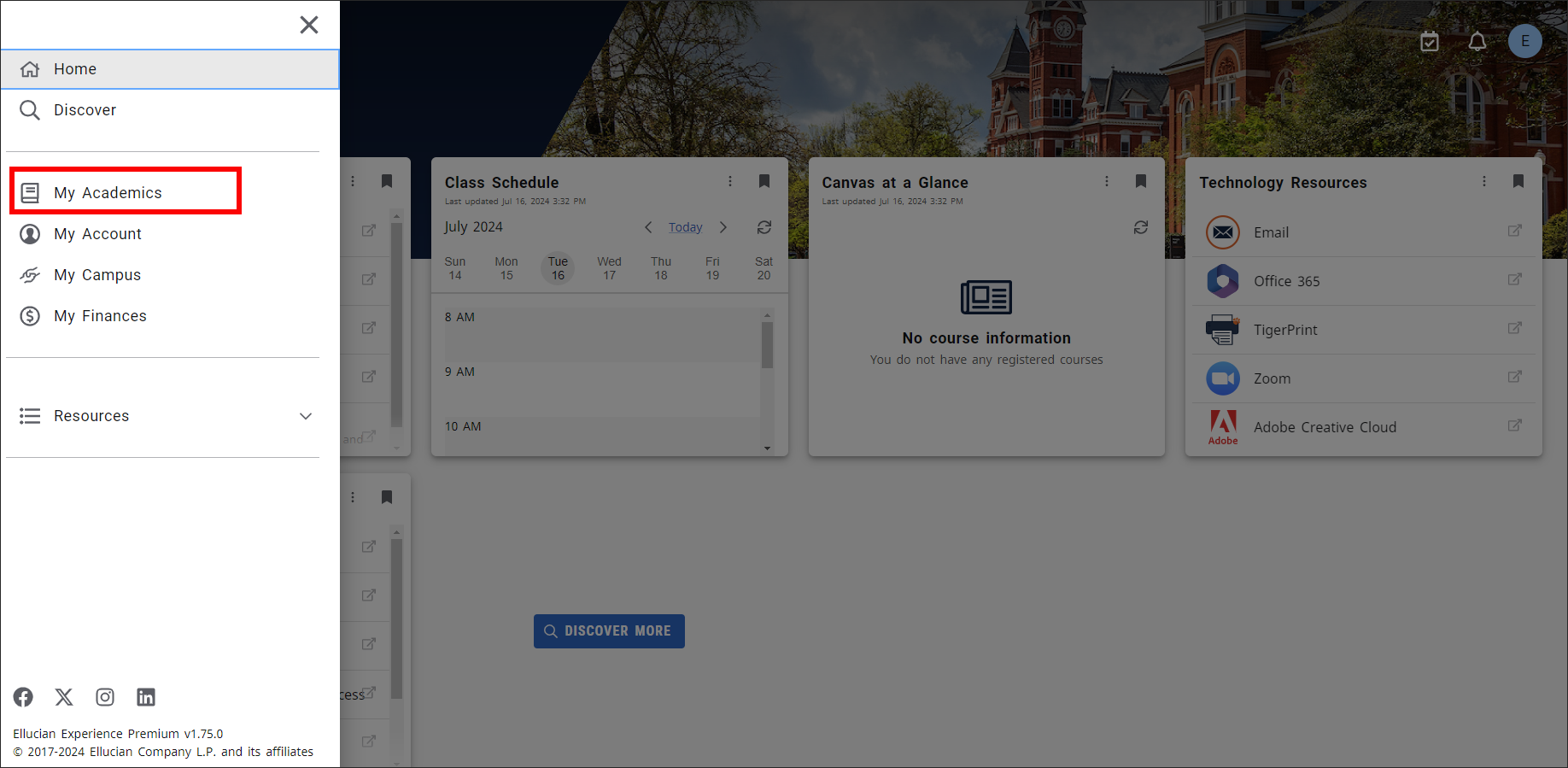Open the notifications bell

1477,41
